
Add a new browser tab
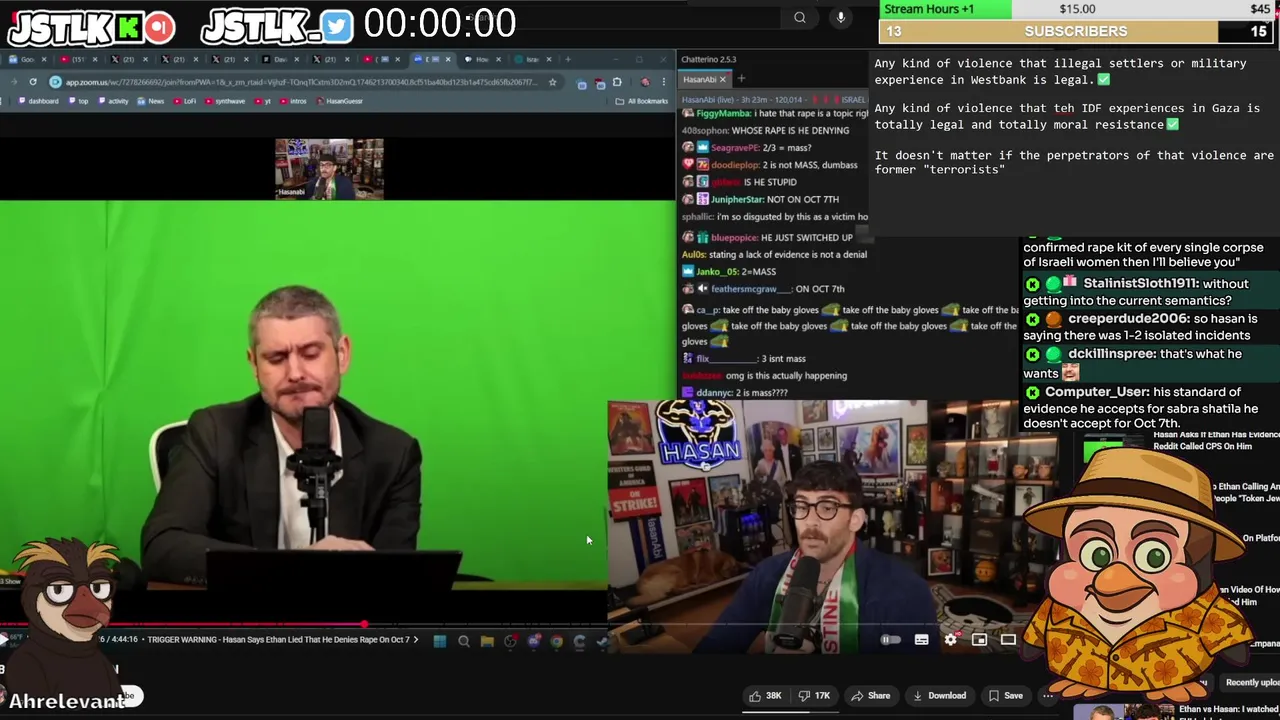pos(568,59)
